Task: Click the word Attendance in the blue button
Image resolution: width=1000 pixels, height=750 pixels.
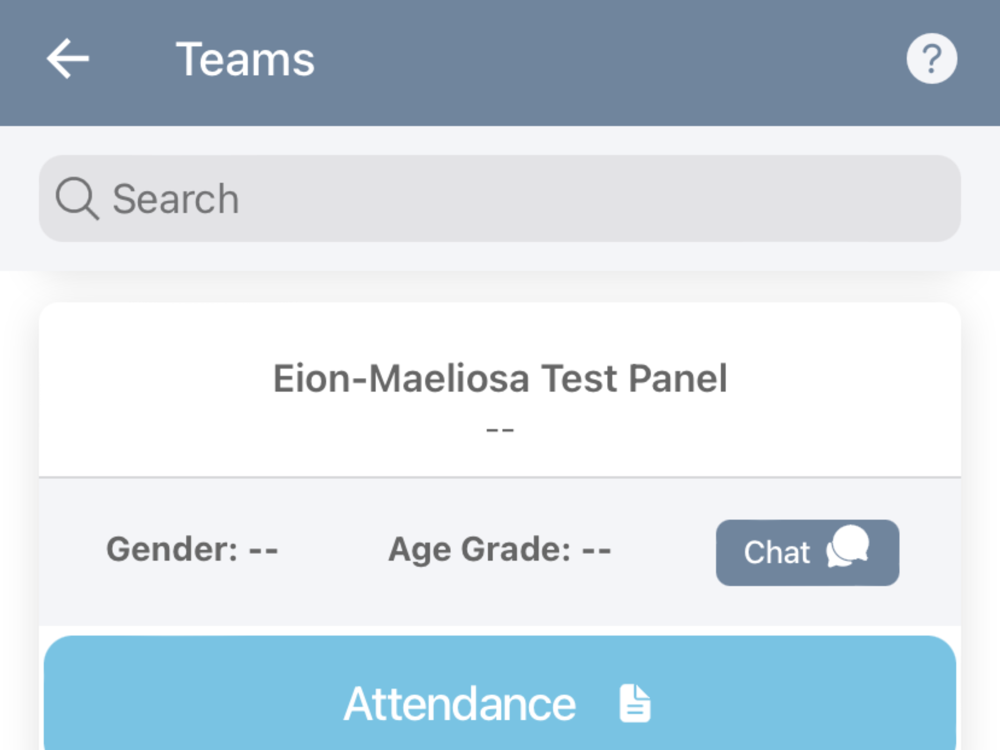Action: tap(459, 704)
